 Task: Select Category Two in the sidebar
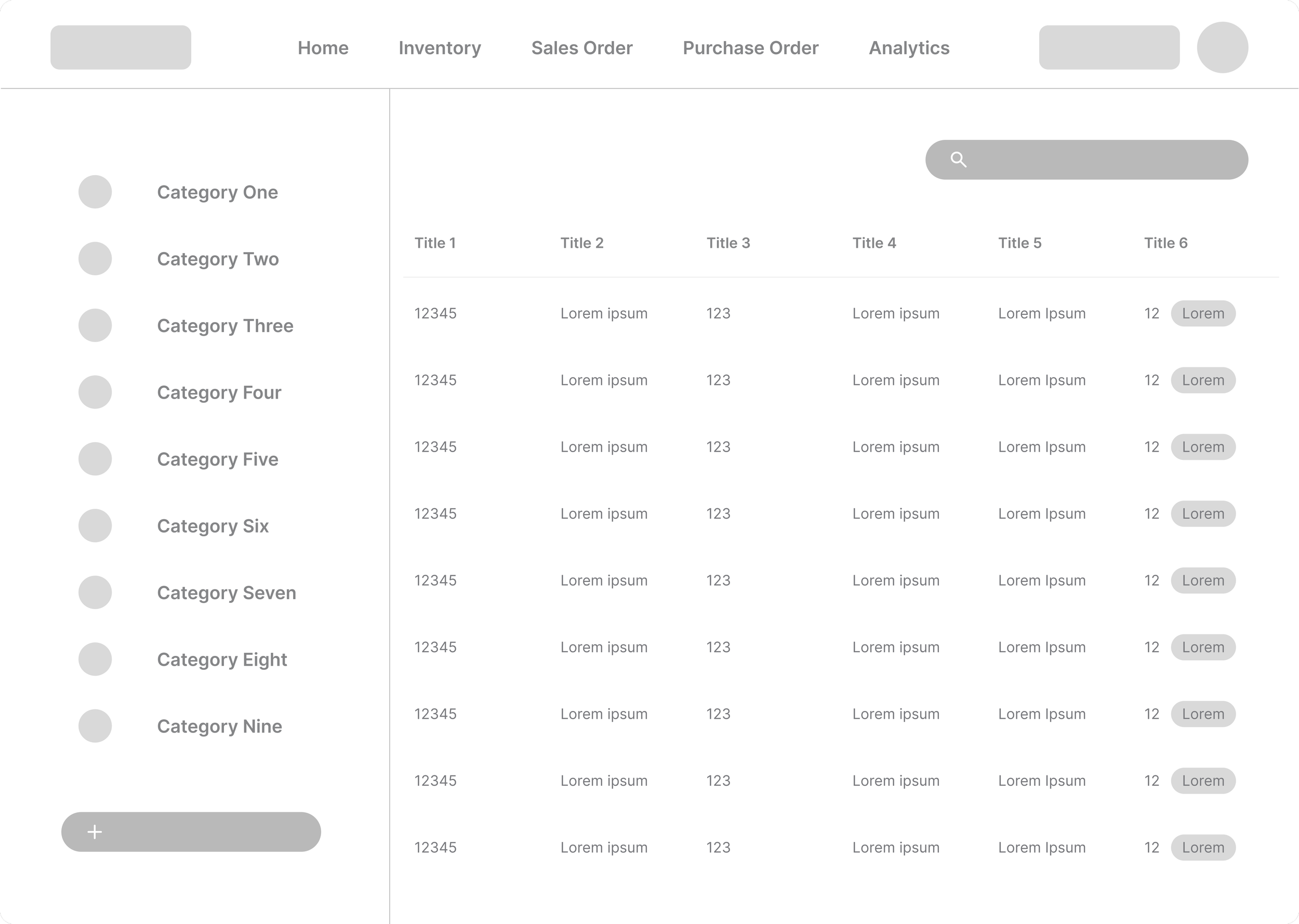[218, 259]
